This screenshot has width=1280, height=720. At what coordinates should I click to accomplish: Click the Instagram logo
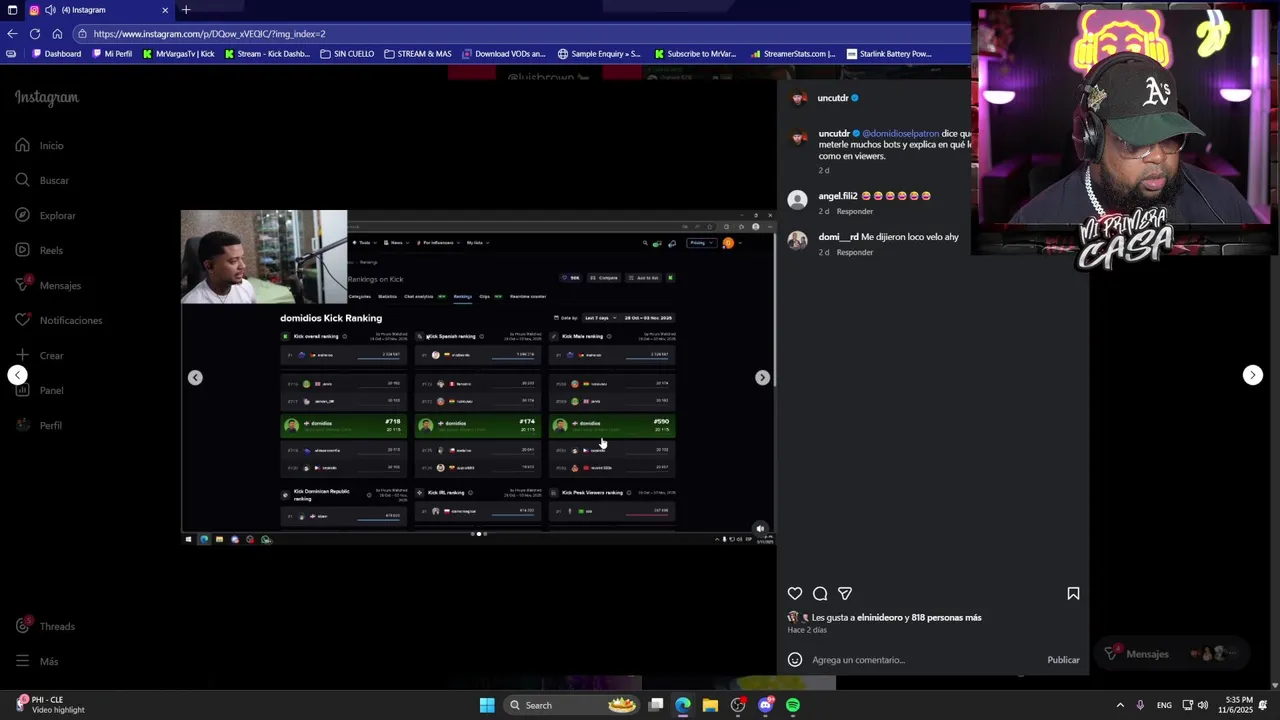click(x=46, y=98)
